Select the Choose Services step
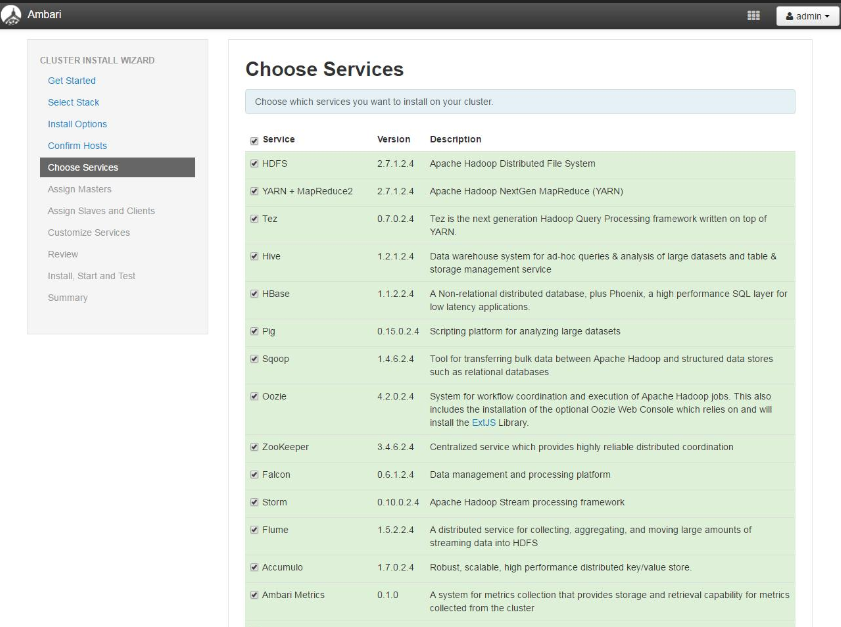This screenshot has height=627, width=841. [x=117, y=167]
